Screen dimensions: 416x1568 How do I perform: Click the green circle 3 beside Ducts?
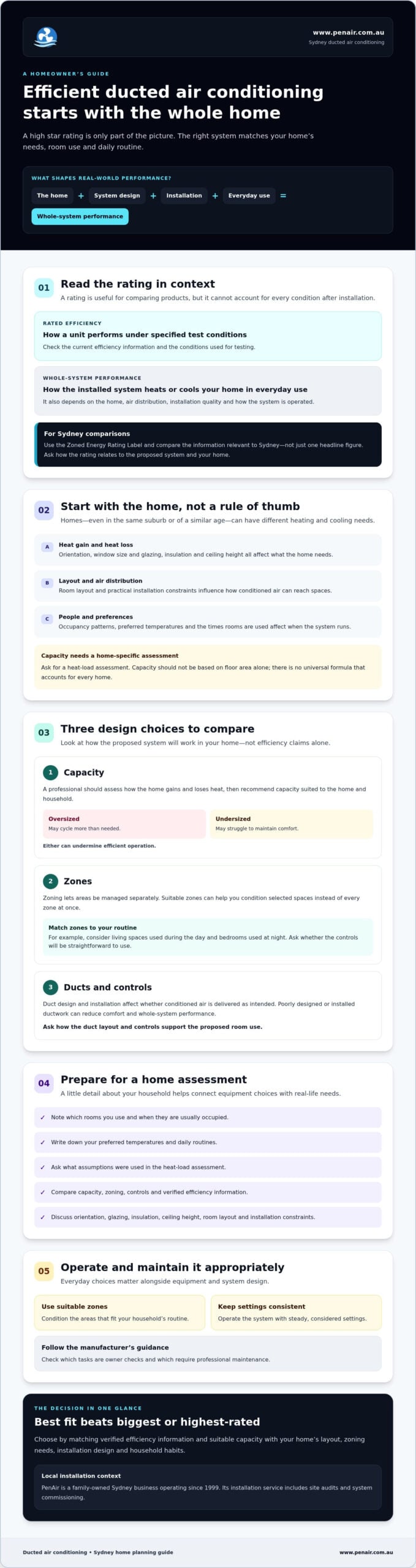click(x=50, y=987)
